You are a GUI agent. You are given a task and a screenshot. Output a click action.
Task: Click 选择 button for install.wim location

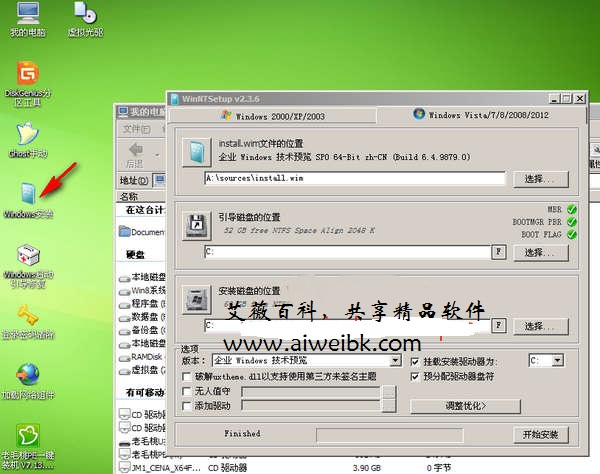click(541, 179)
